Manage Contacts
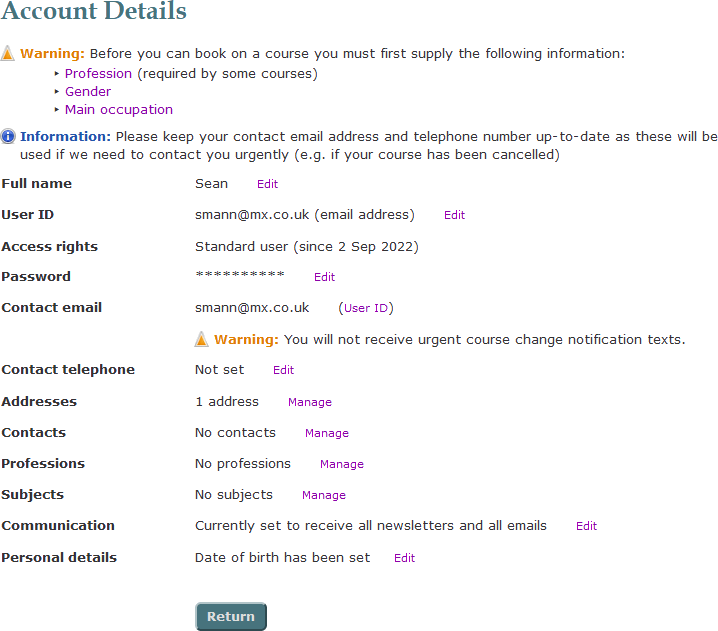 coord(327,433)
